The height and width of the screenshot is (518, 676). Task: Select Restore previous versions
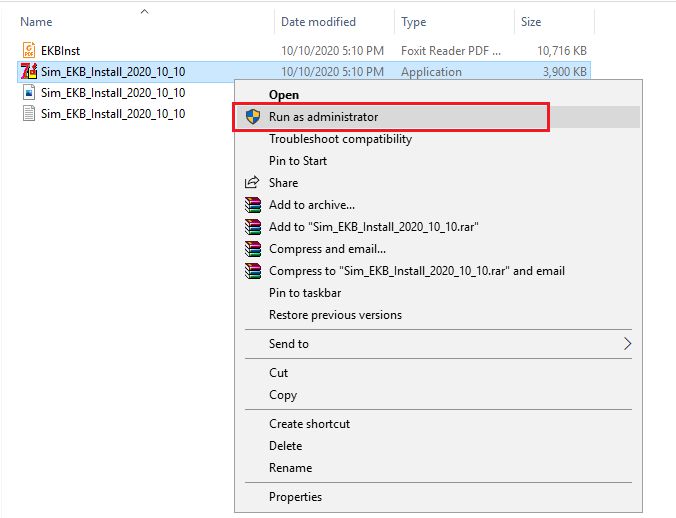pyautogui.click(x=335, y=315)
